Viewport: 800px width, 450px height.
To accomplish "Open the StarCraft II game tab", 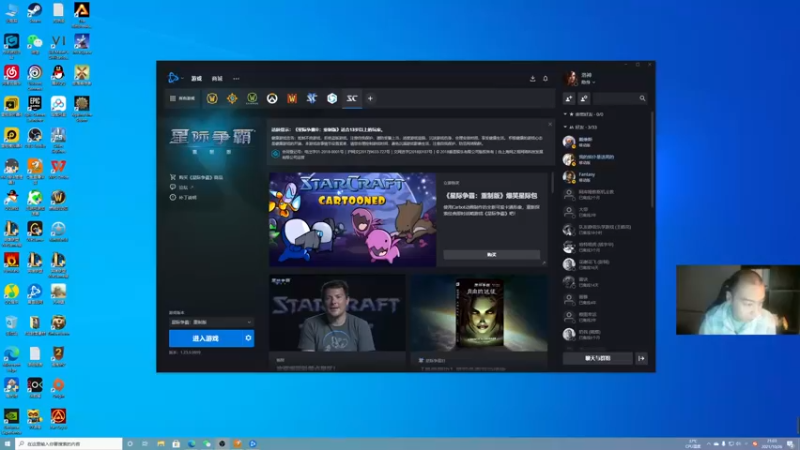I will 312,98.
